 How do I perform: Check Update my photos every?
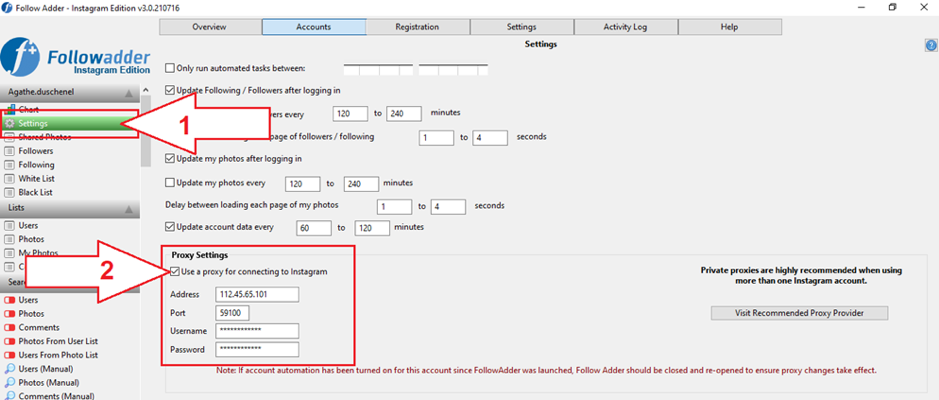click(169, 183)
